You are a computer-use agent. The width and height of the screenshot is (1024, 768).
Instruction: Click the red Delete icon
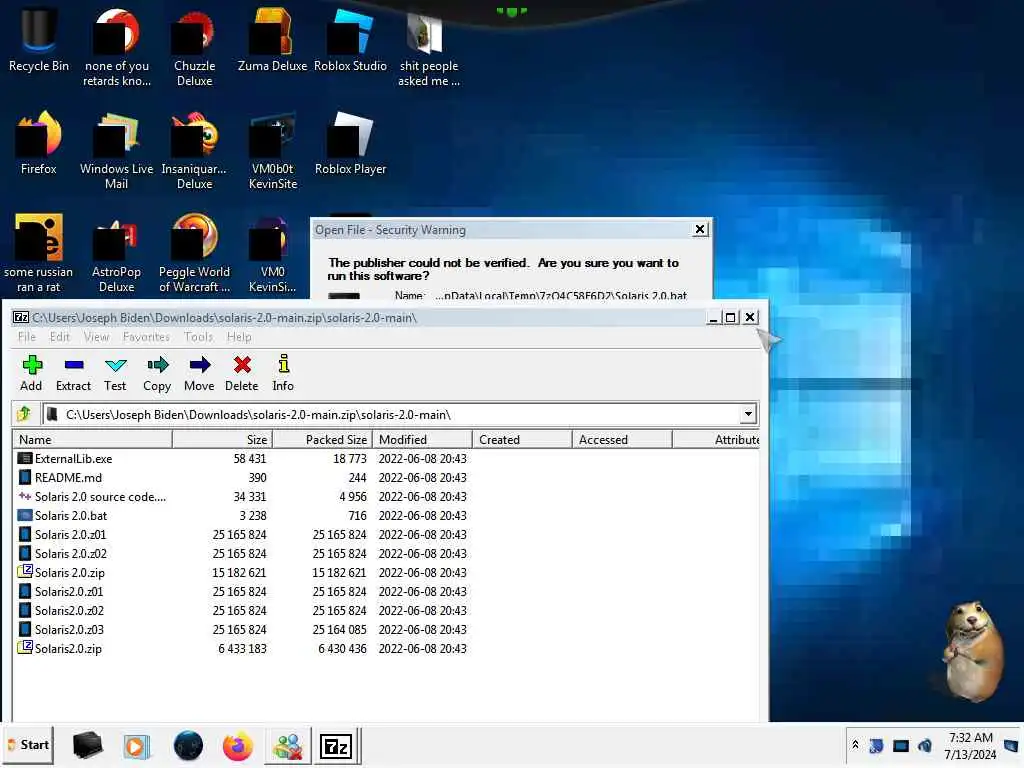tap(242, 374)
